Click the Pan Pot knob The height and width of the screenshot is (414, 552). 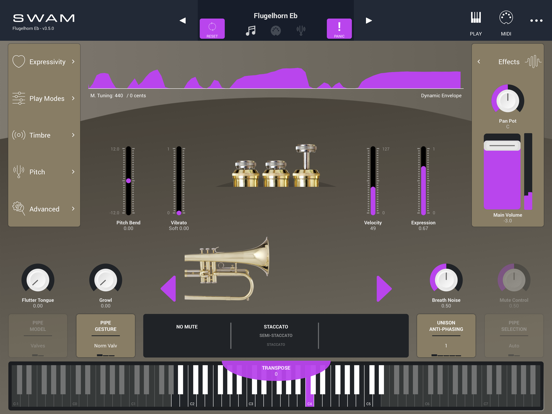pos(508,100)
